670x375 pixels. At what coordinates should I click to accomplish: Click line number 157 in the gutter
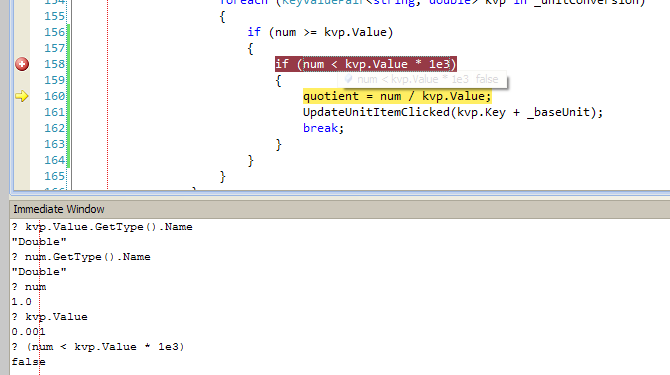point(55,48)
